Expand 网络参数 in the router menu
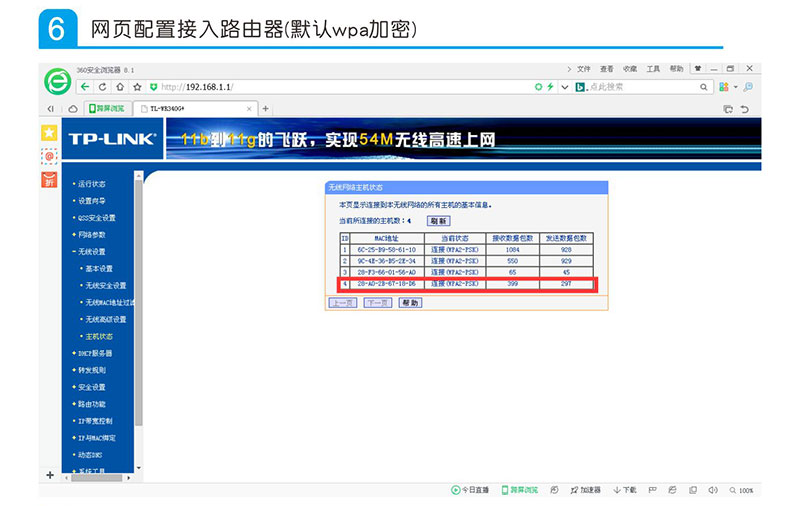800x506 pixels. point(92,235)
